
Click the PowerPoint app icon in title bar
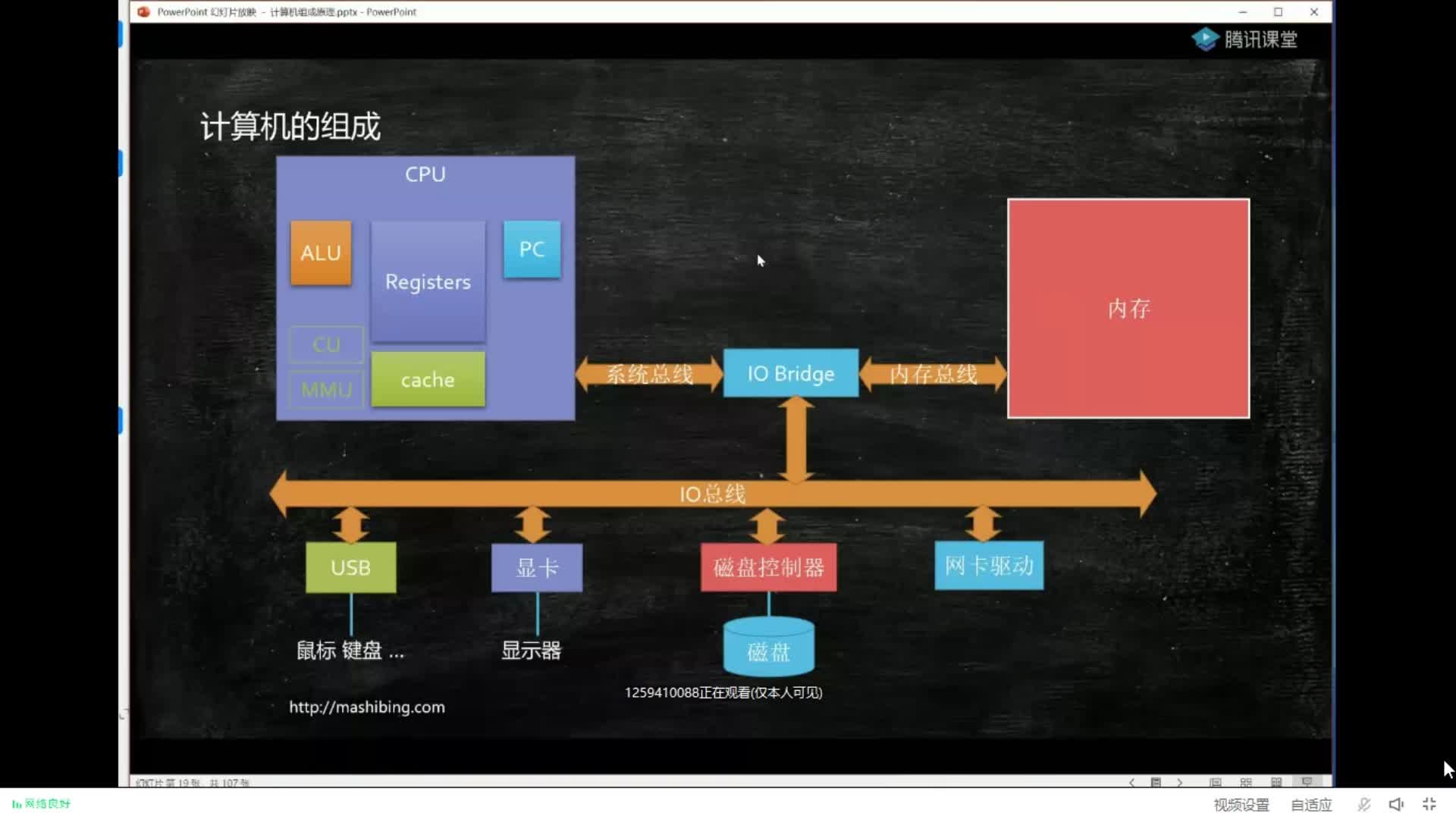[143, 11]
